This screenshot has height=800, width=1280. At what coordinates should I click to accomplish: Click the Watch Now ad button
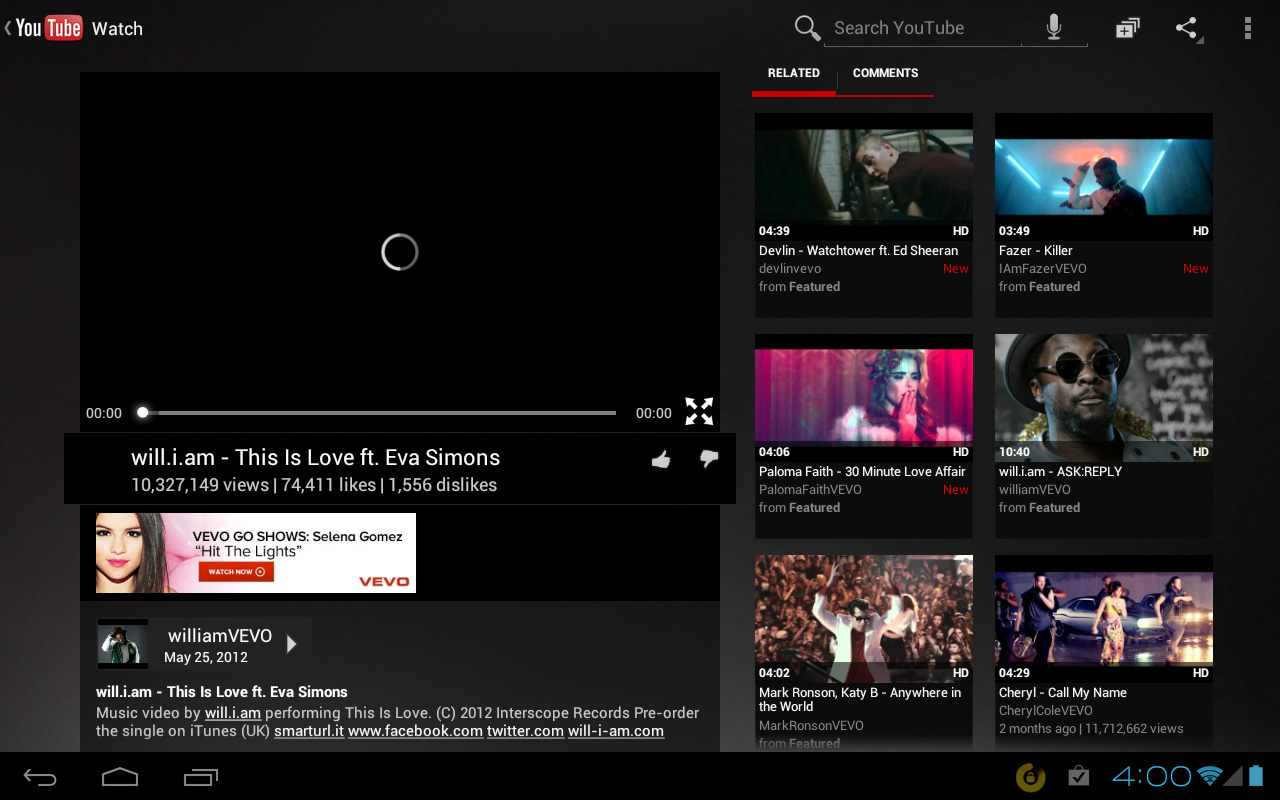click(236, 572)
